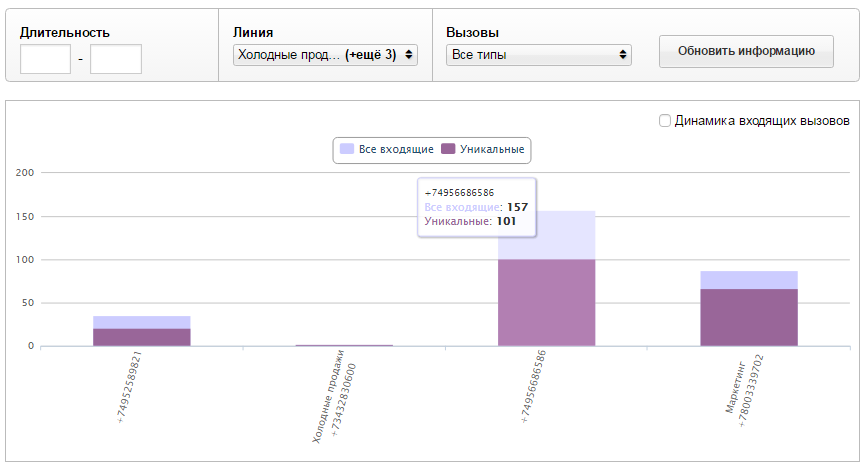Click the Линия heading
The image size is (865, 468).
pyautogui.click(x=253, y=33)
